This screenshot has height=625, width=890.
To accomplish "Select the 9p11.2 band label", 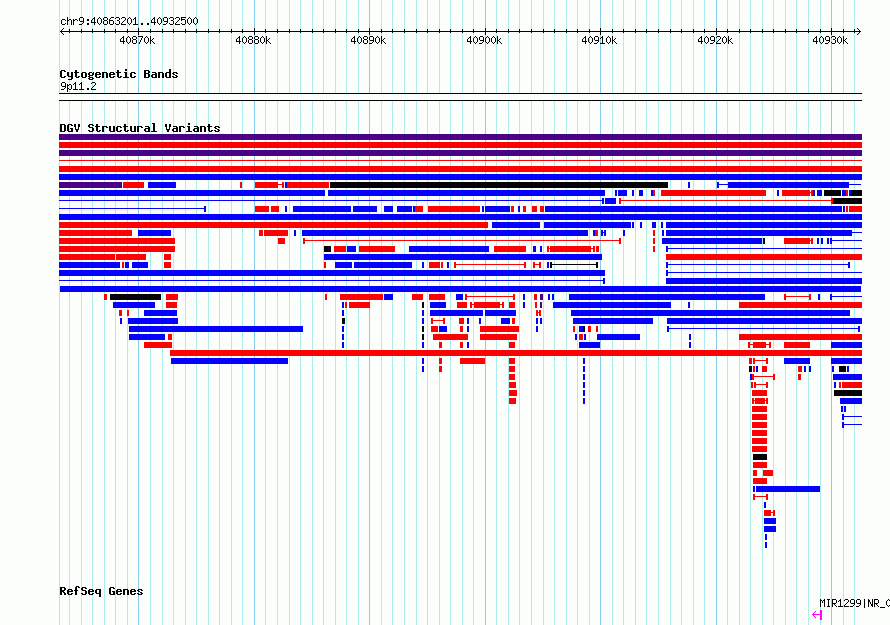I will [x=78, y=86].
